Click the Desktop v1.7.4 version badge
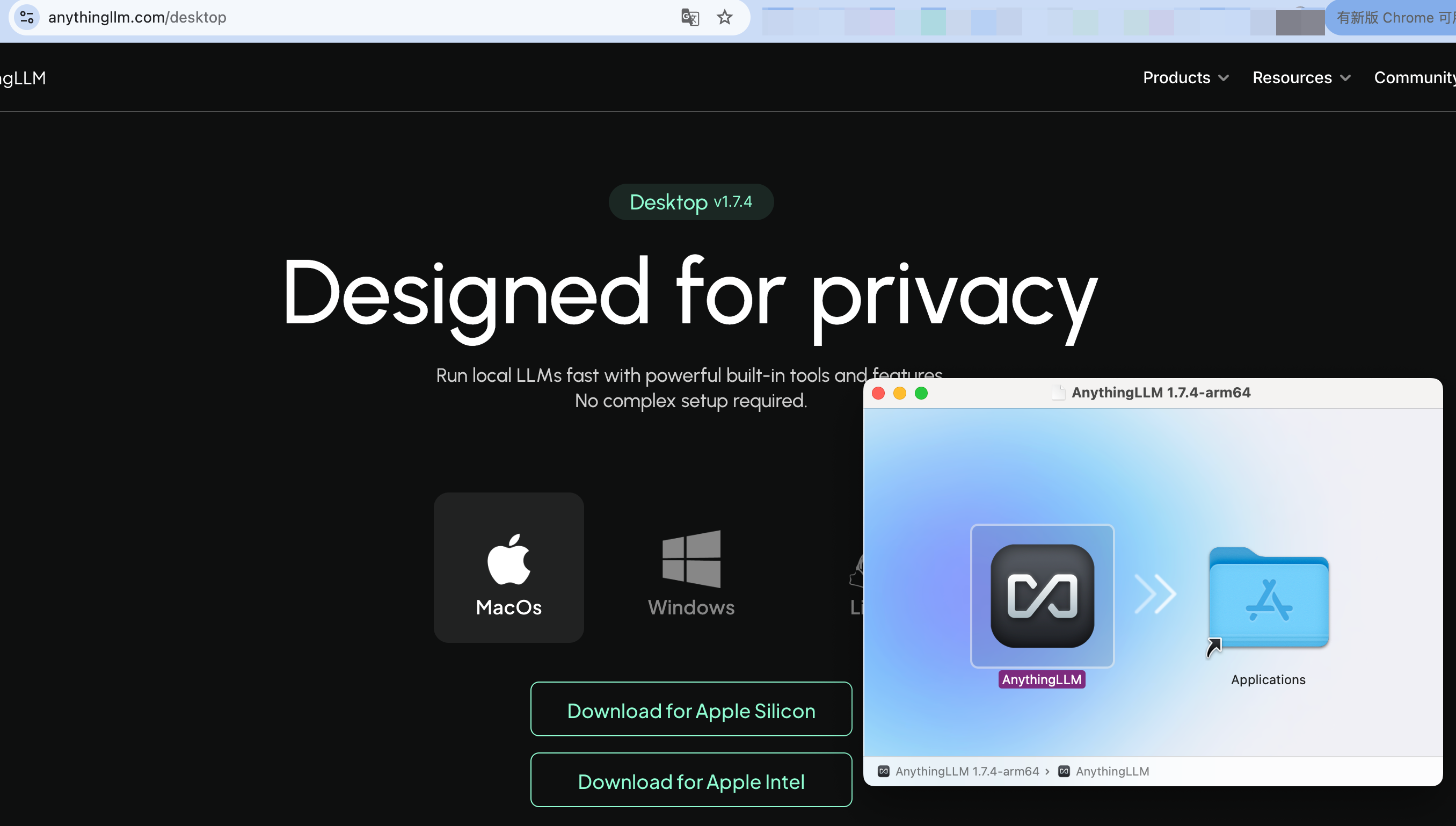The width and height of the screenshot is (1456, 826). pos(690,202)
